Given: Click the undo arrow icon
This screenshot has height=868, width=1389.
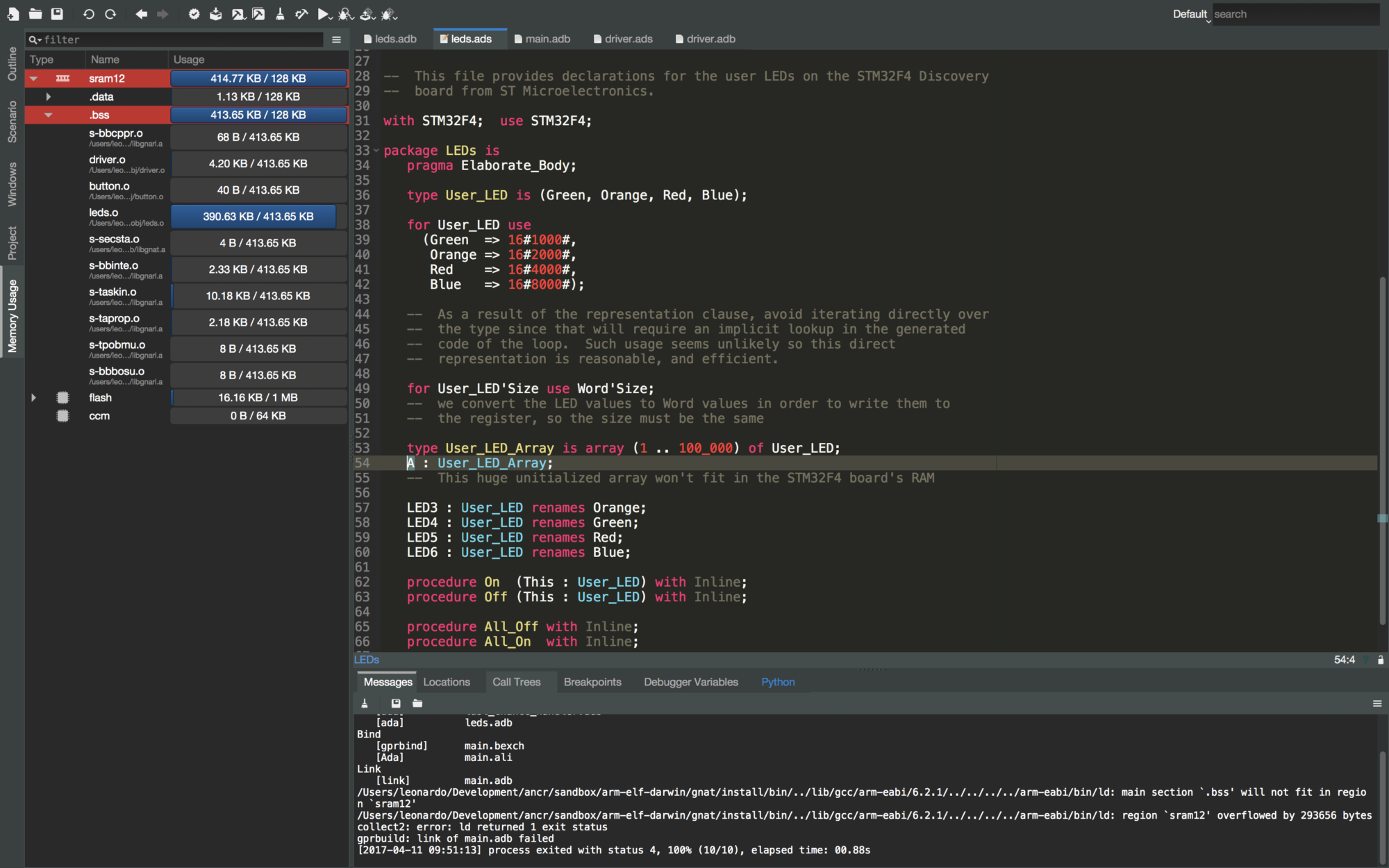Looking at the screenshot, I should pos(88,14).
